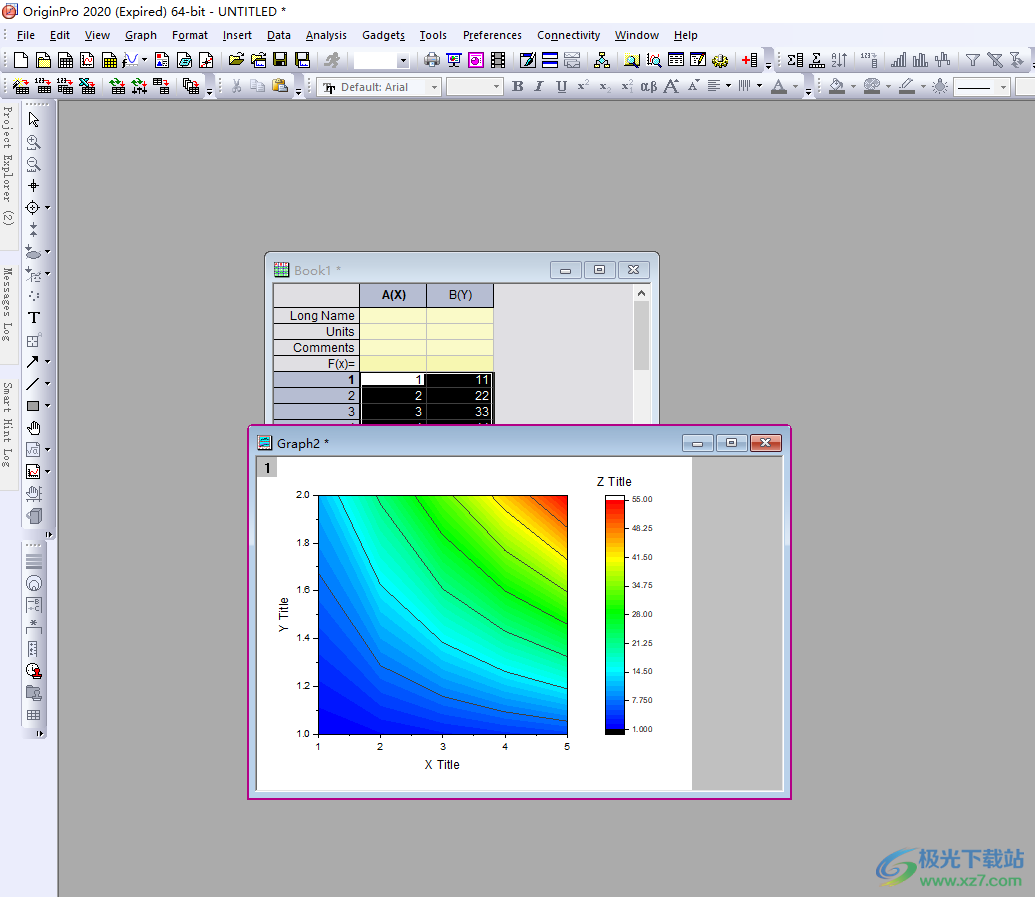This screenshot has height=897, width=1035.
Task: Click the Greek alpha-beta symbols icon
Action: pos(649,86)
